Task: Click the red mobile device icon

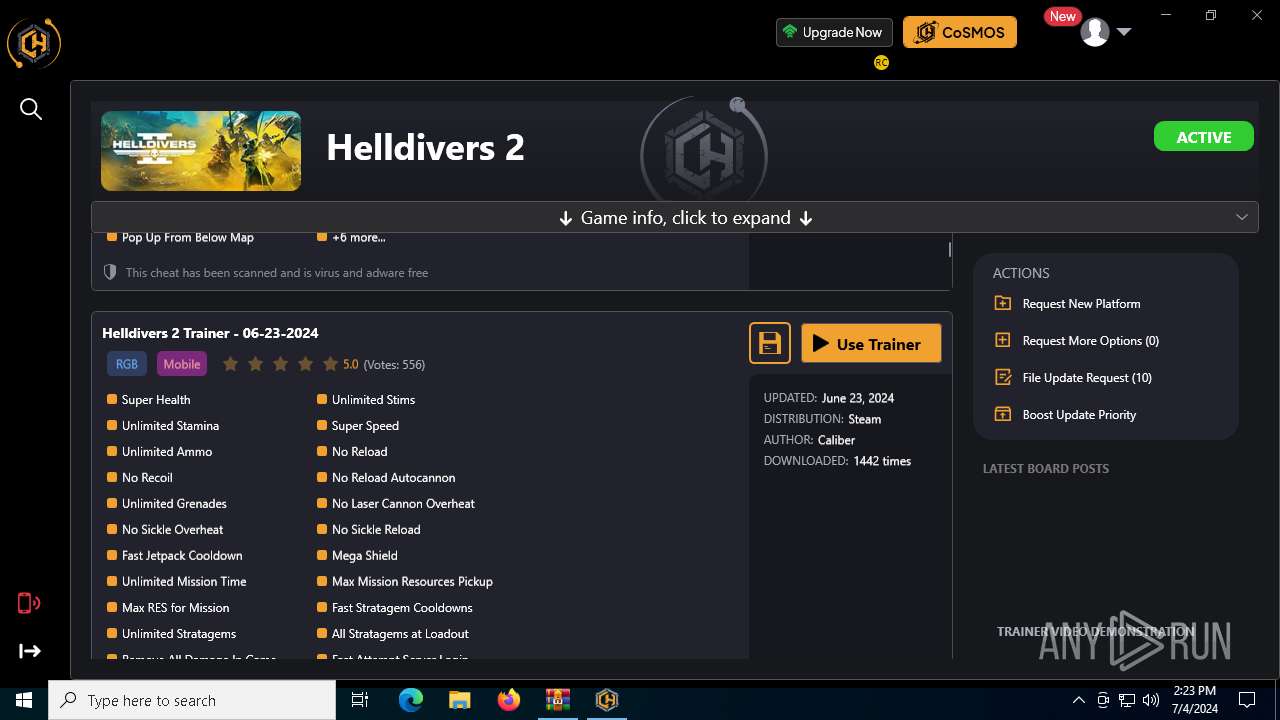Action: [29, 603]
